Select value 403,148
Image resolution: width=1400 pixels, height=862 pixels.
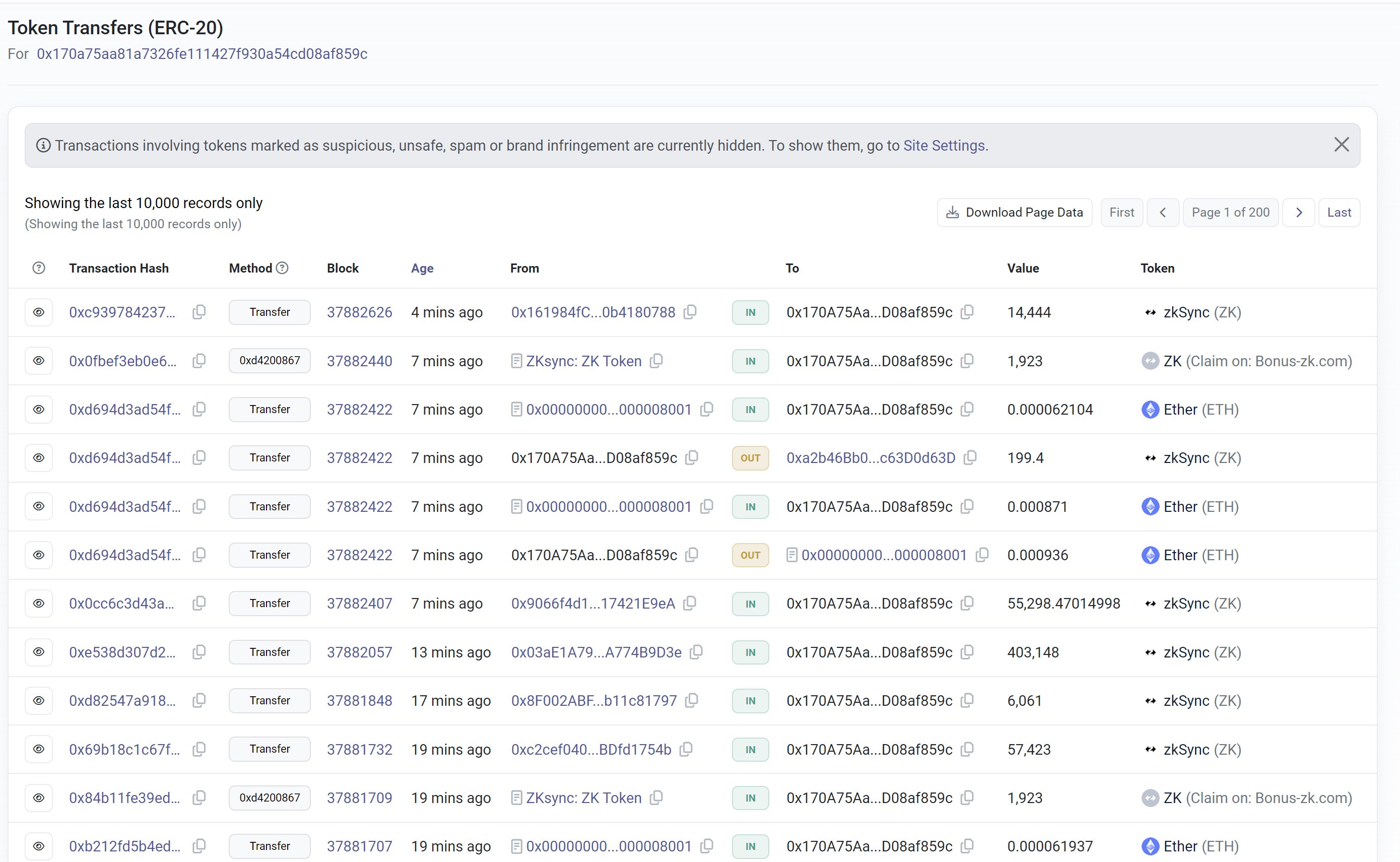pyautogui.click(x=1033, y=651)
